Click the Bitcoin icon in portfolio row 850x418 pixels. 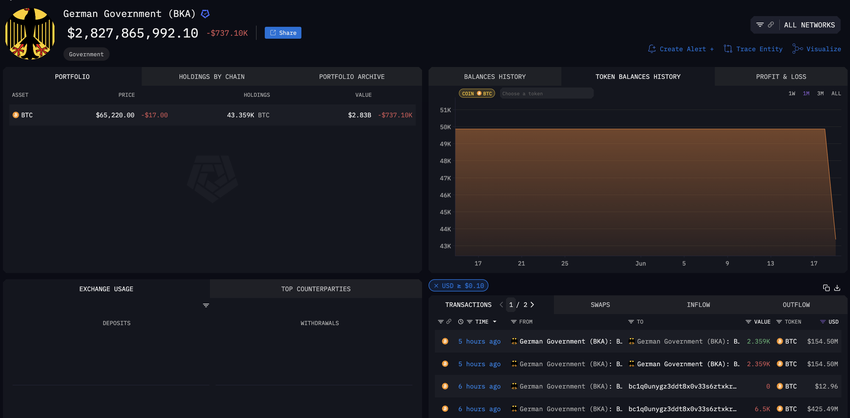(15, 115)
